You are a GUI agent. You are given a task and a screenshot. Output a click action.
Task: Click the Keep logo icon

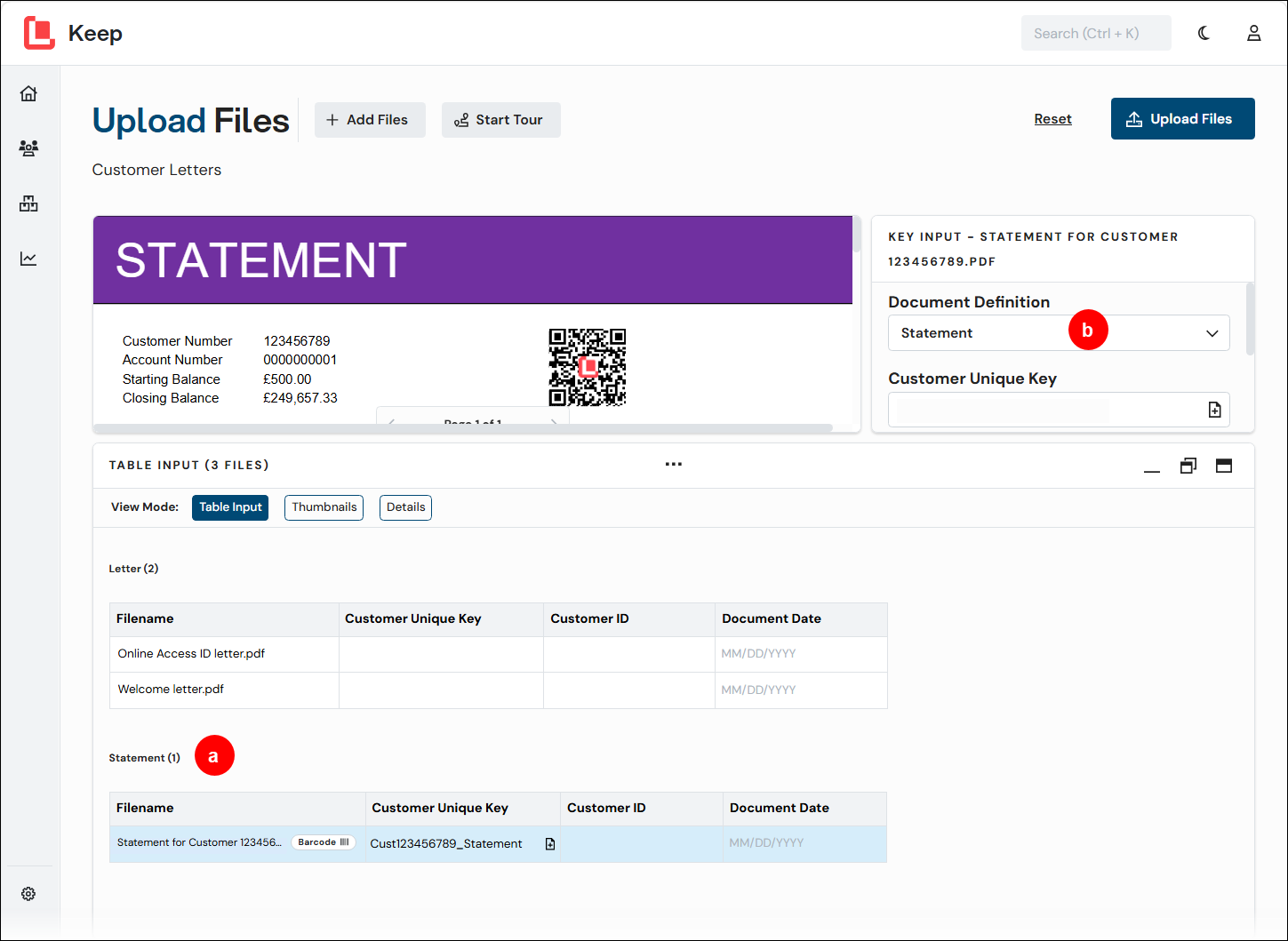[x=39, y=33]
